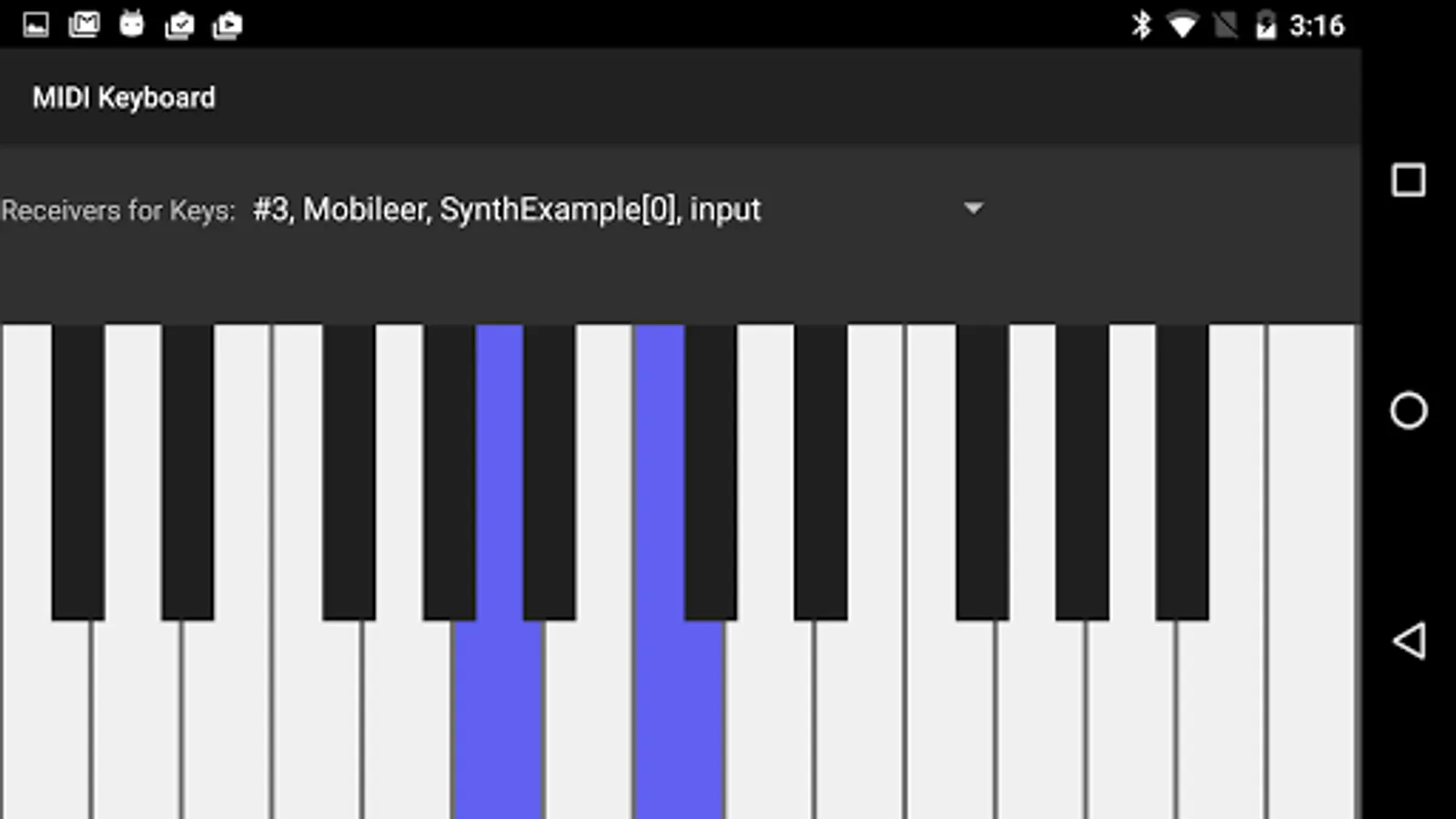Screen dimensions: 1456x819
Task: Play the leftmost black piano key
Action: point(78,473)
